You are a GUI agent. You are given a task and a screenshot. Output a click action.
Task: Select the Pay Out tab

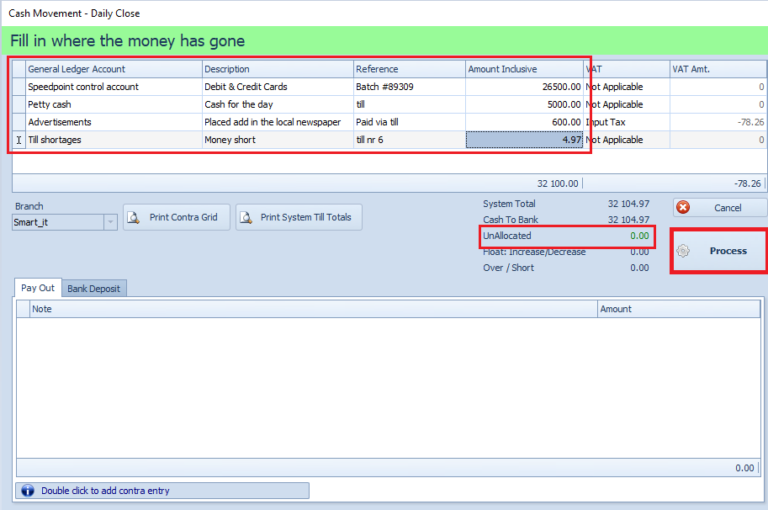click(38, 288)
